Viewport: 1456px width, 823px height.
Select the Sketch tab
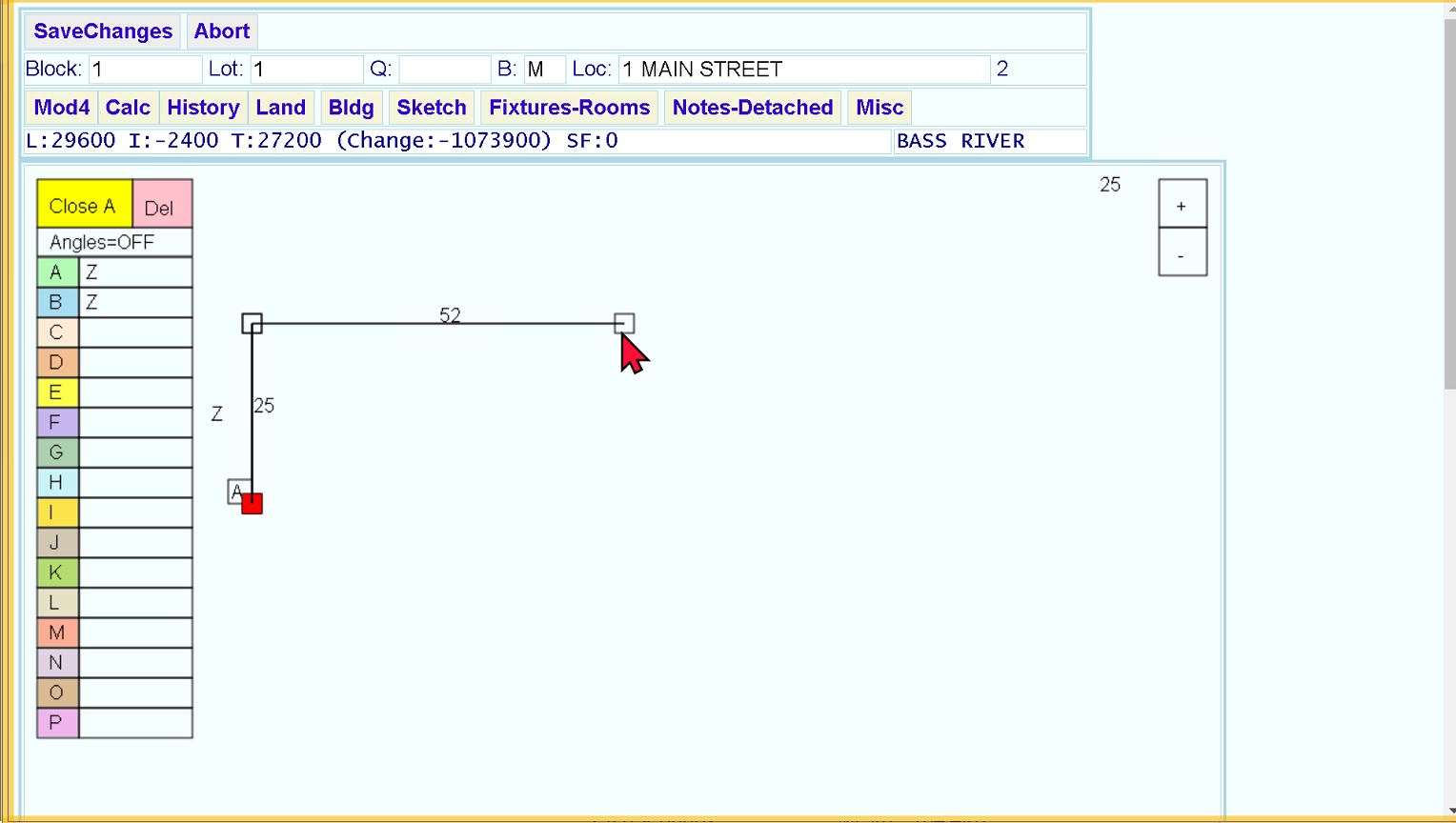432,108
